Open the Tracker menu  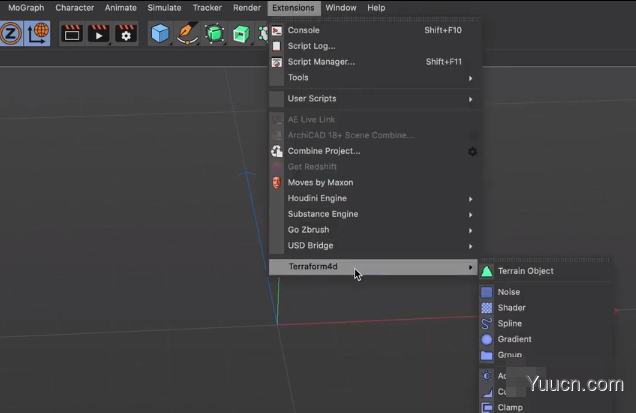coord(207,8)
